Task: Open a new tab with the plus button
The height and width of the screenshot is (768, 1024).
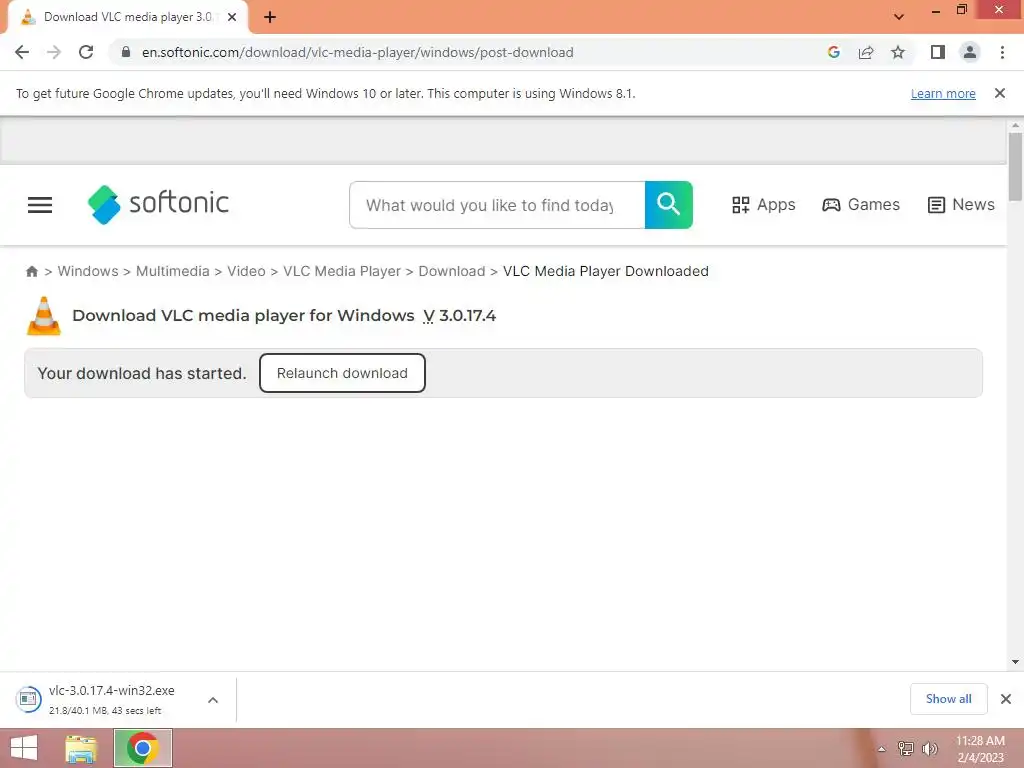Action: 270,18
